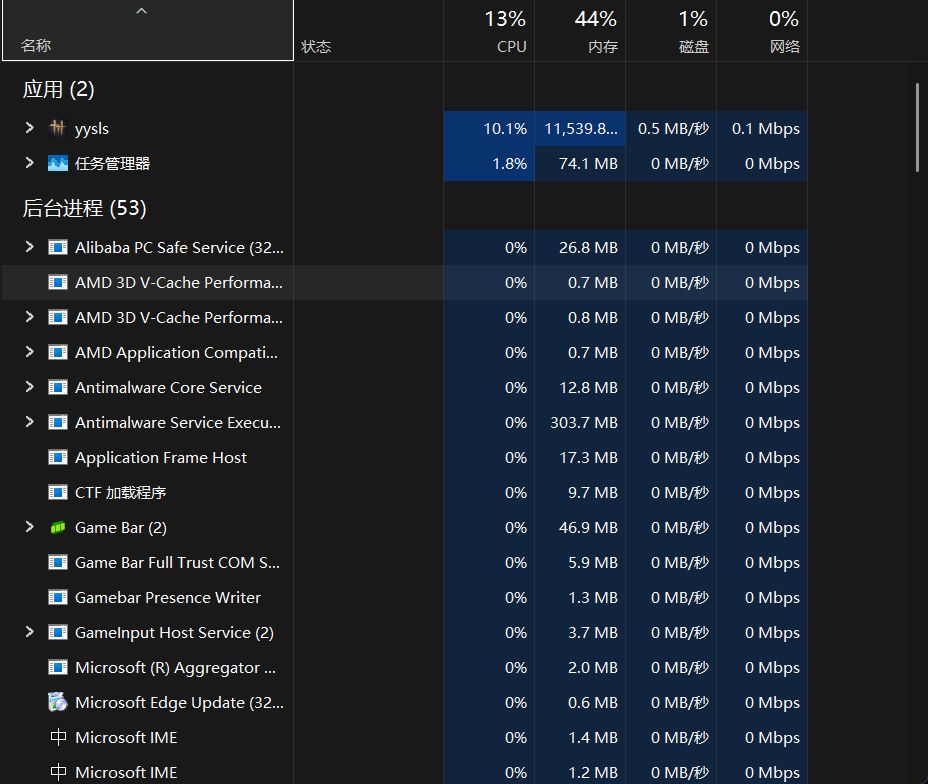Viewport: 928px width, 784px height.
Task: Expand the Game Bar (2) group
Action: tap(28, 527)
